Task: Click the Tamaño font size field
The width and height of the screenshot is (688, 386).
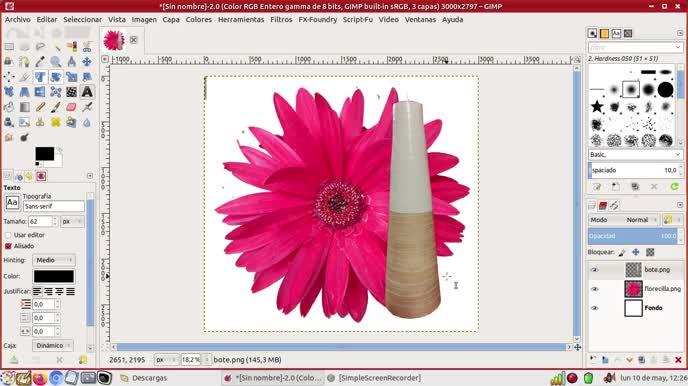Action: (x=40, y=222)
